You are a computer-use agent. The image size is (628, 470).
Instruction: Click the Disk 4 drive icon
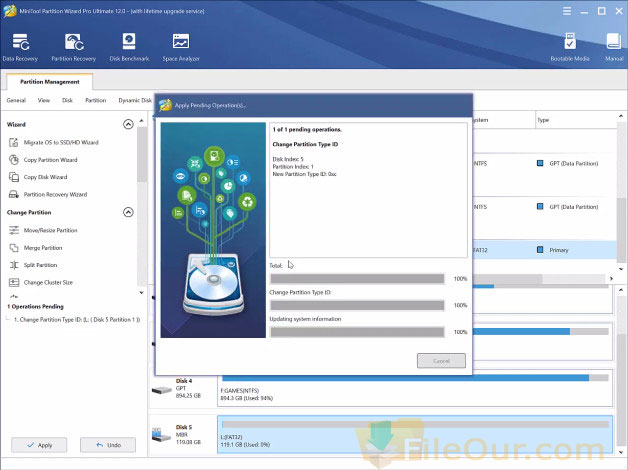click(x=162, y=390)
